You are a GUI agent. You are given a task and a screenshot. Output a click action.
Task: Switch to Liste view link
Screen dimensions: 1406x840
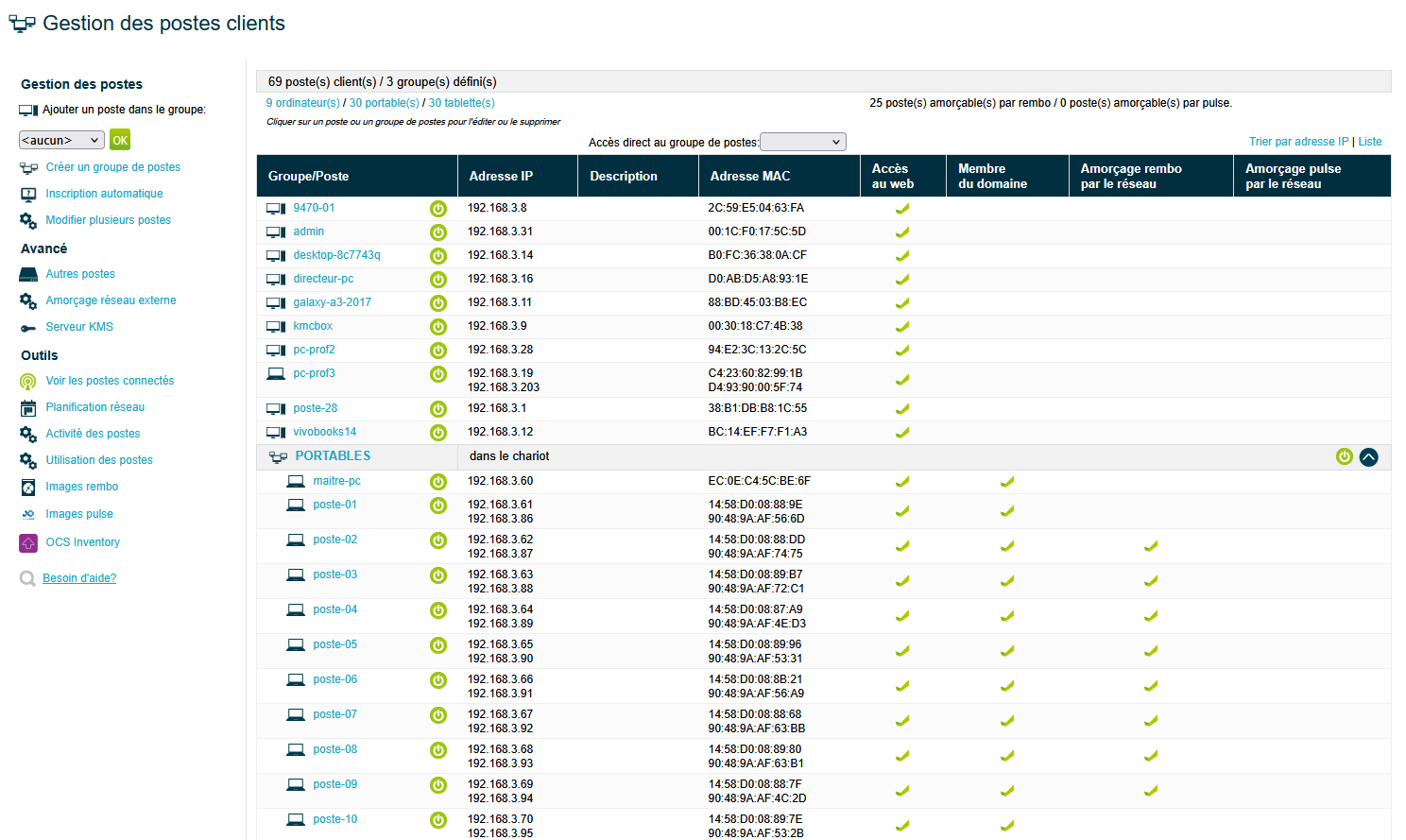coord(1370,142)
